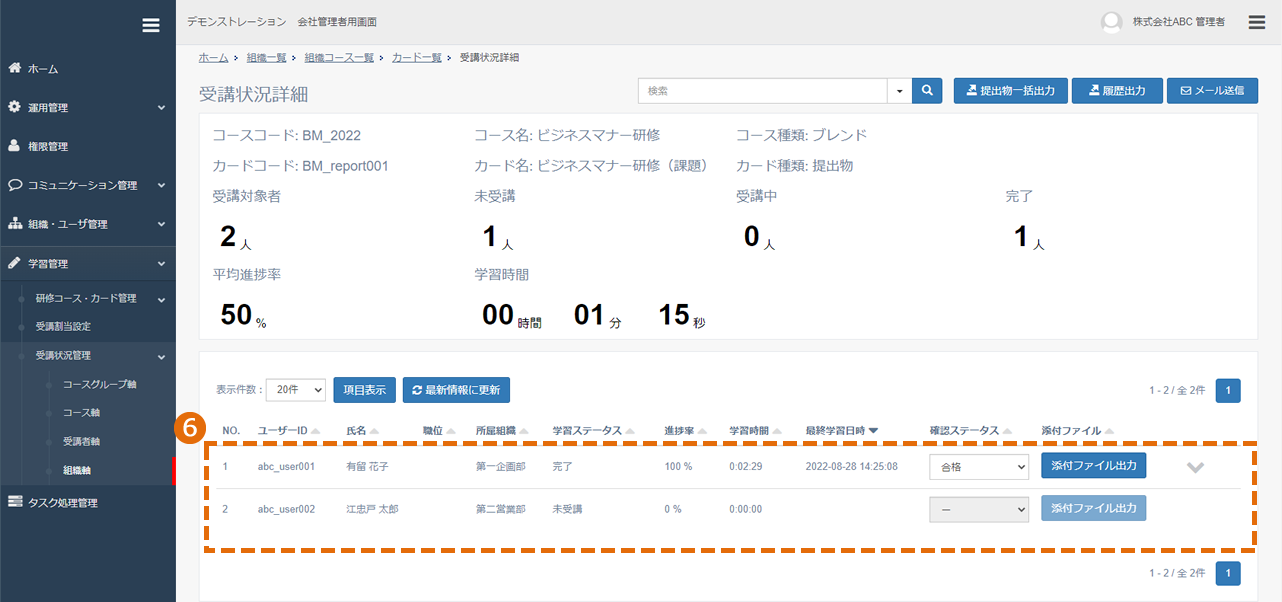Click into the 検索 search field
Image resolution: width=1282 pixels, height=602 pixels.
tap(762, 90)
